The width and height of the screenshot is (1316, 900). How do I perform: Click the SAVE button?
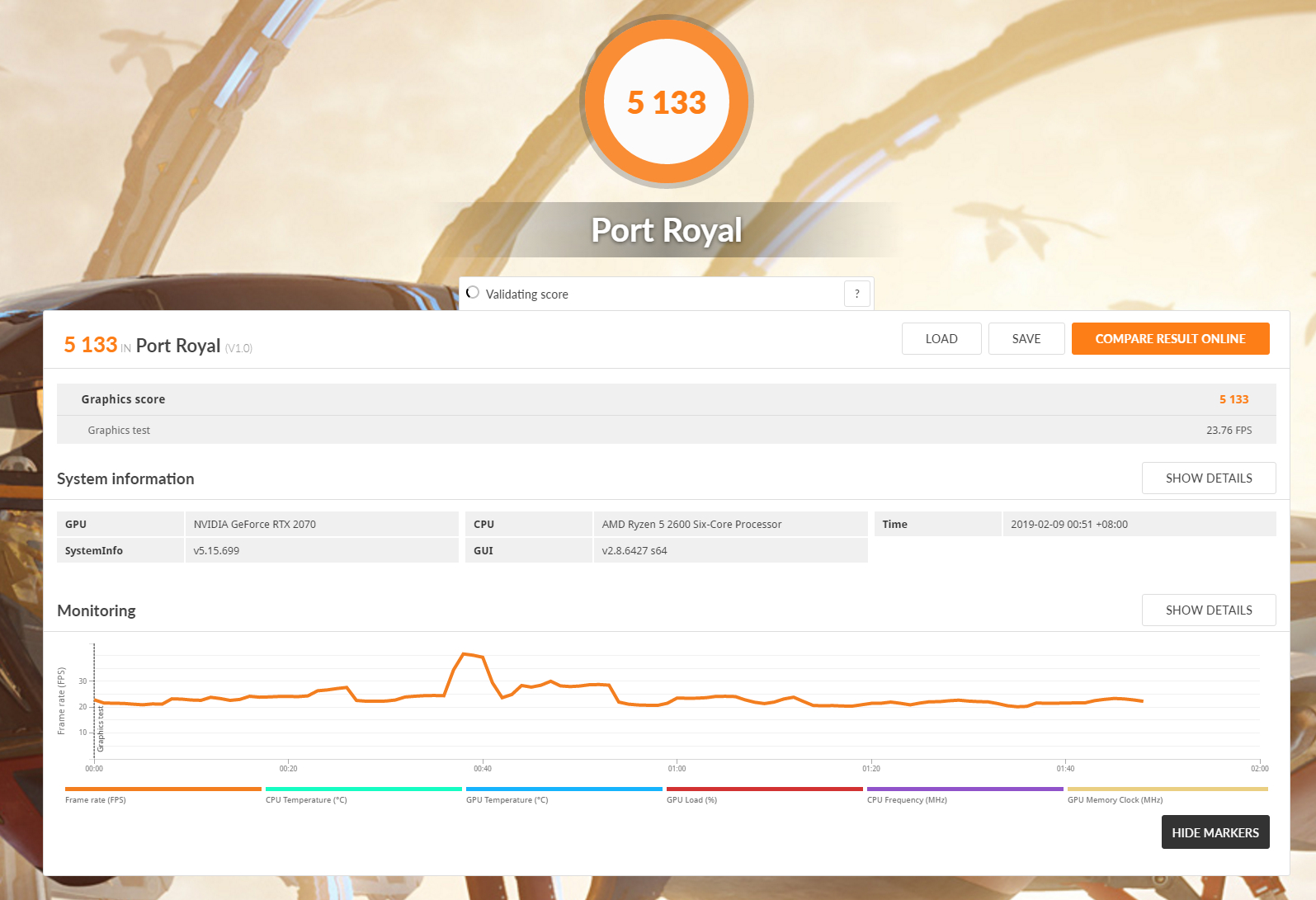1026,339
